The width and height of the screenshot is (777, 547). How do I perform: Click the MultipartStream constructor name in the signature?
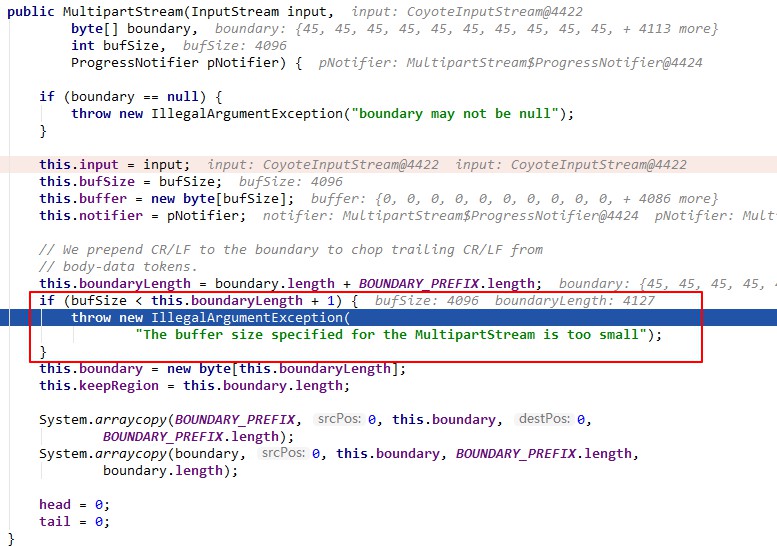pyautogui.click(x=123, y=11)
